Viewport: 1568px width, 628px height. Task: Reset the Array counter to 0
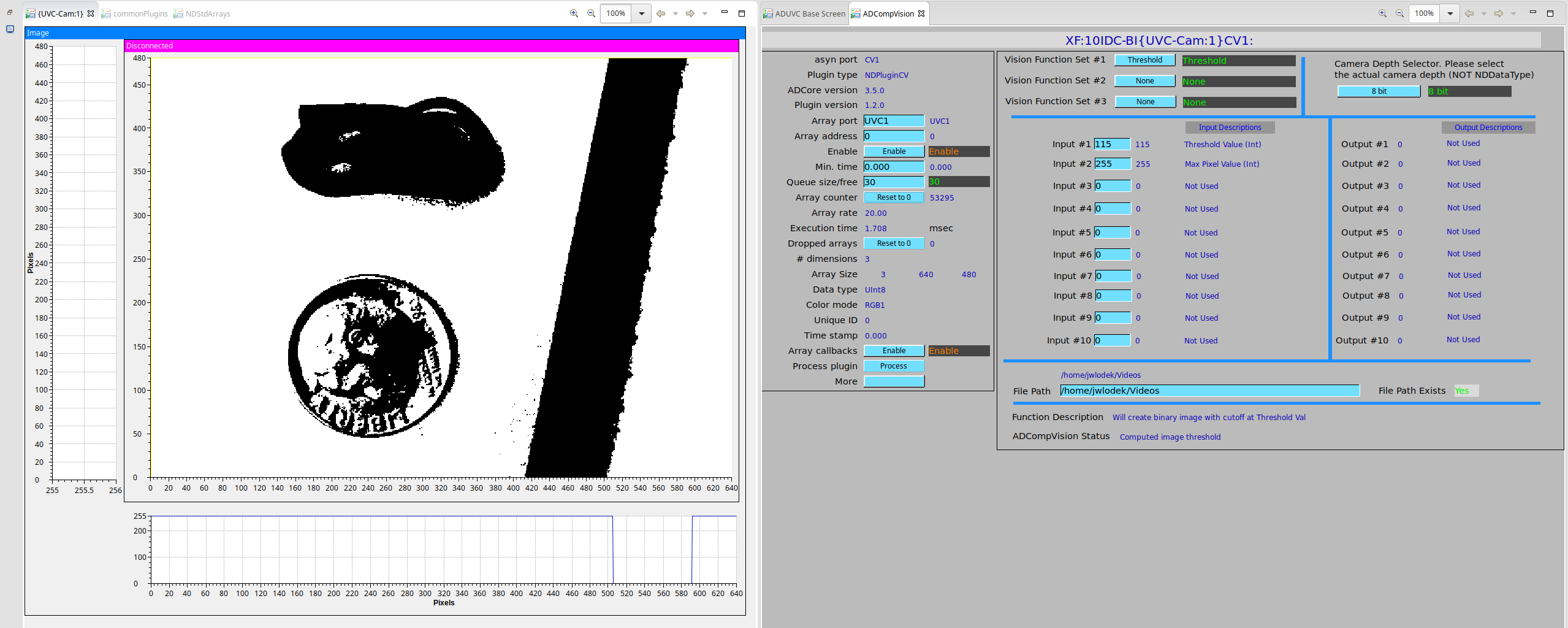(894, 197)
